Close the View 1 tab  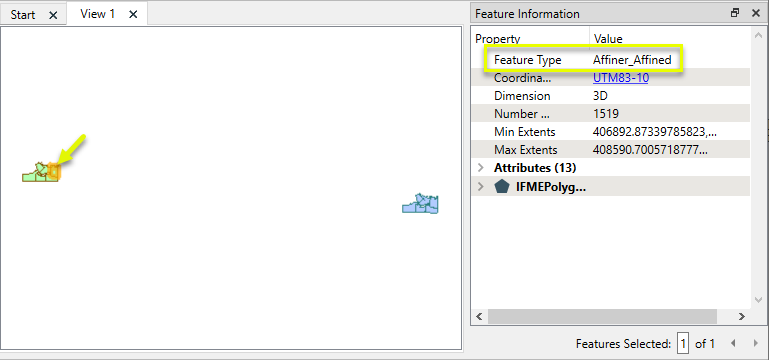(x=133, y=15)
